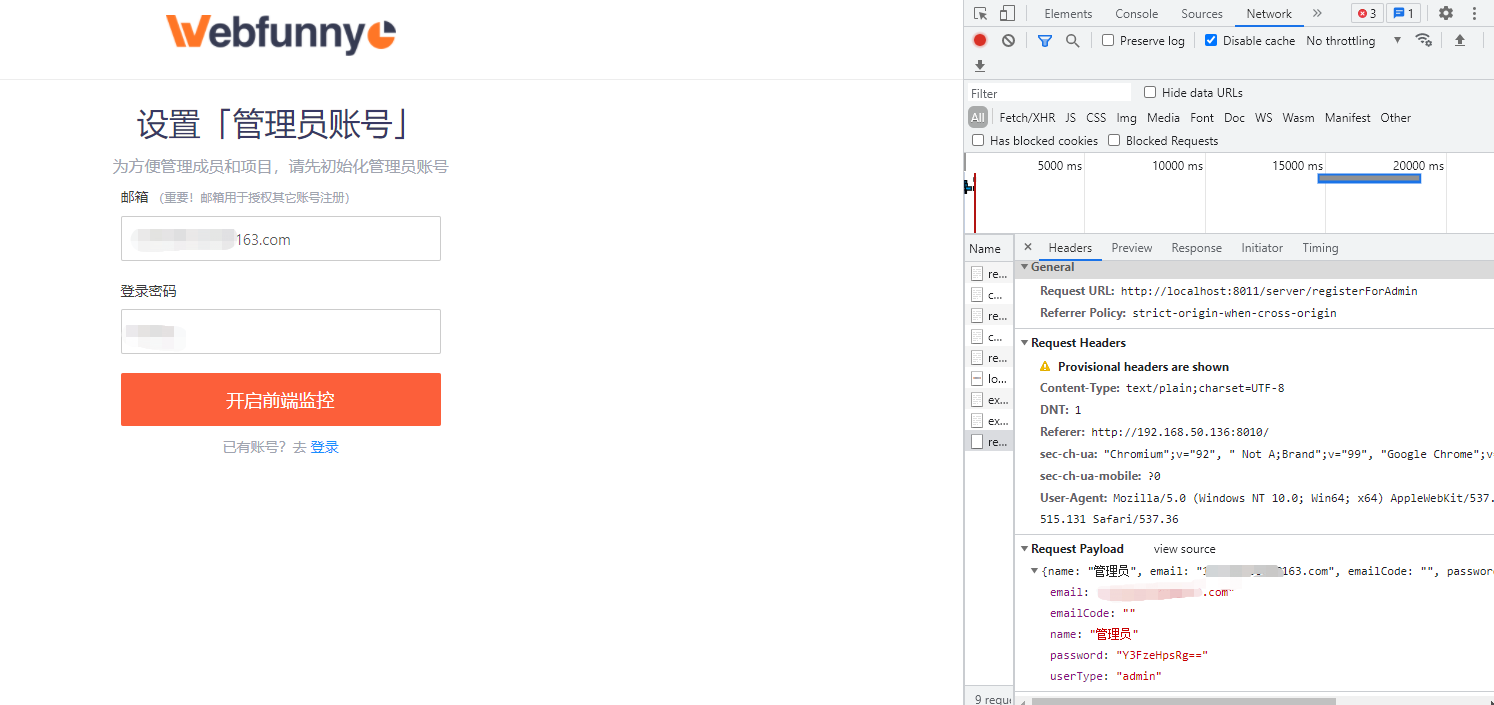1494x705 pixels.
Task: Uncheck Disable cache checkbox
Action: tap(1211, 40)
